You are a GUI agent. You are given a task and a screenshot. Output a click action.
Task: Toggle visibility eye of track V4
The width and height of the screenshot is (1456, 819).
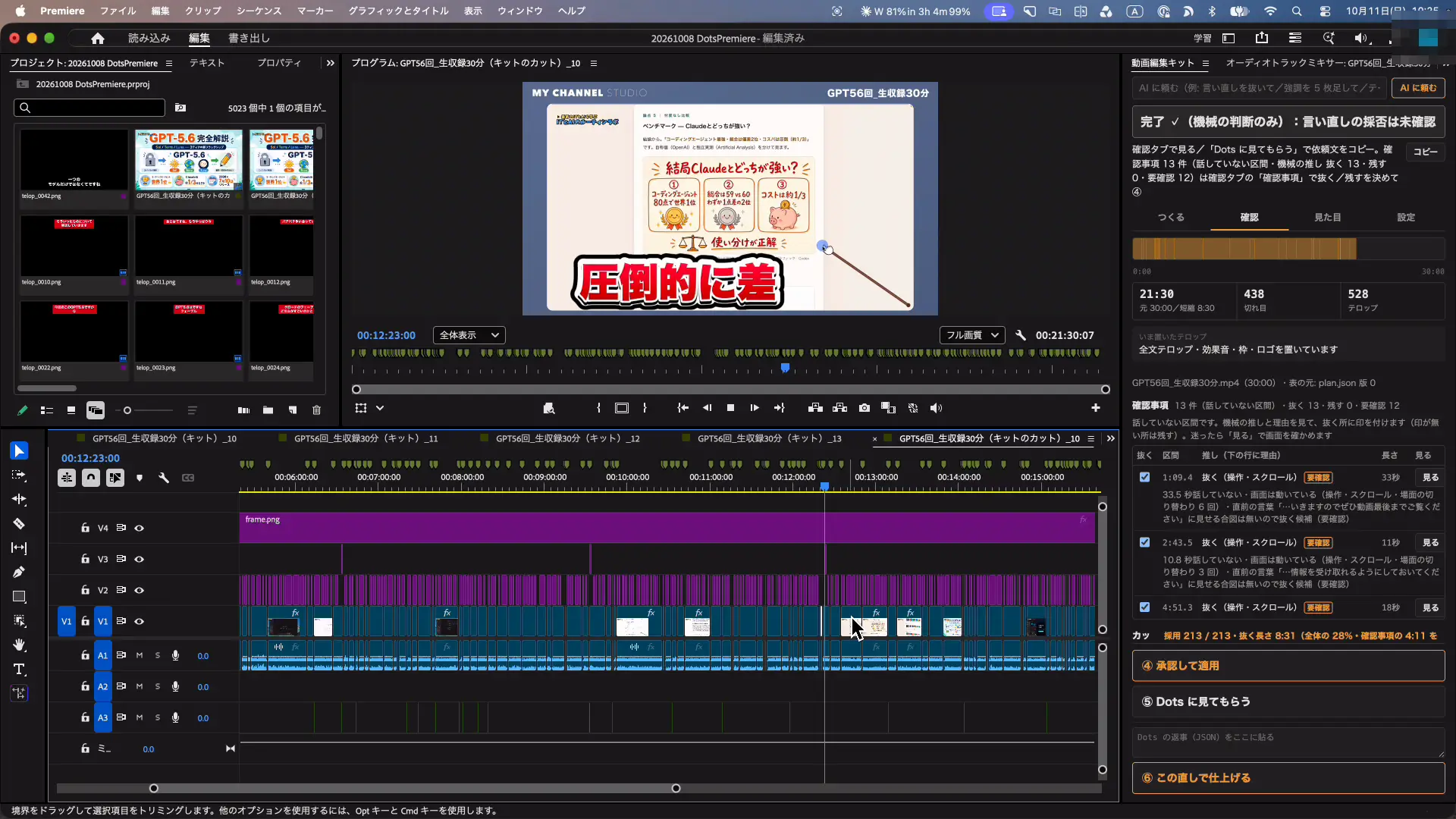[x=140, y=529]
